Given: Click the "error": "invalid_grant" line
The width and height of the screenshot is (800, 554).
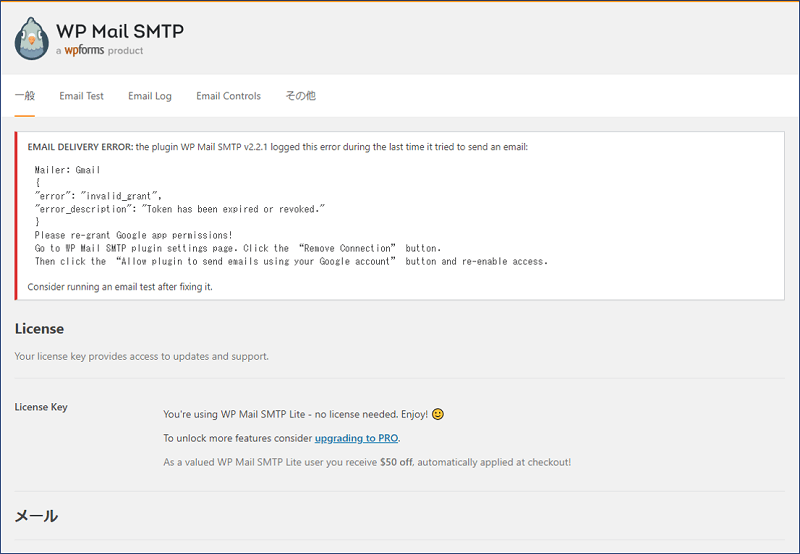Looking at the screenshot, I should [98, 196].
